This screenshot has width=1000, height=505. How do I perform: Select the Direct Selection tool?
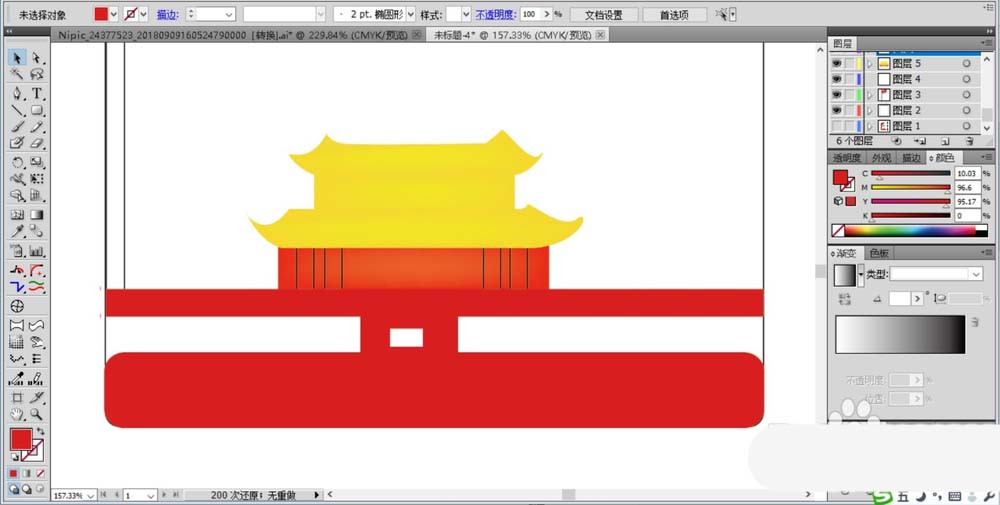(37, 58)
